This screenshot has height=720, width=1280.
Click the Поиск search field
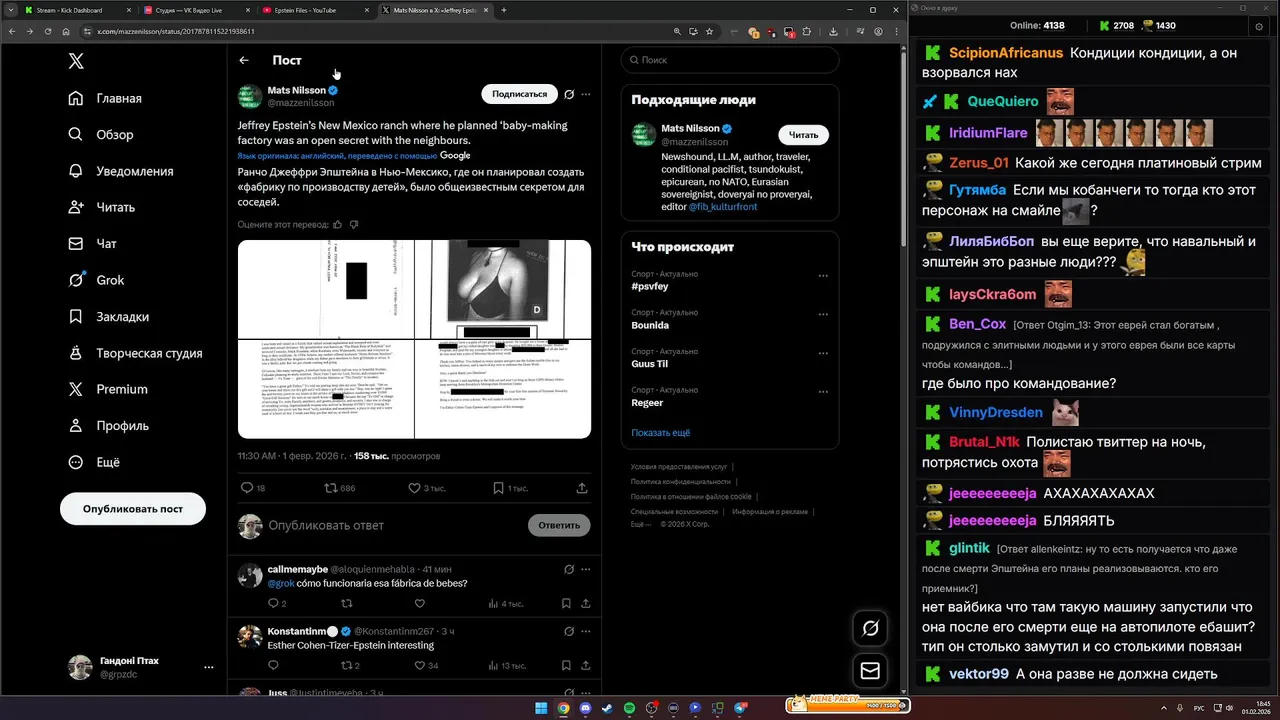[730, 60]
